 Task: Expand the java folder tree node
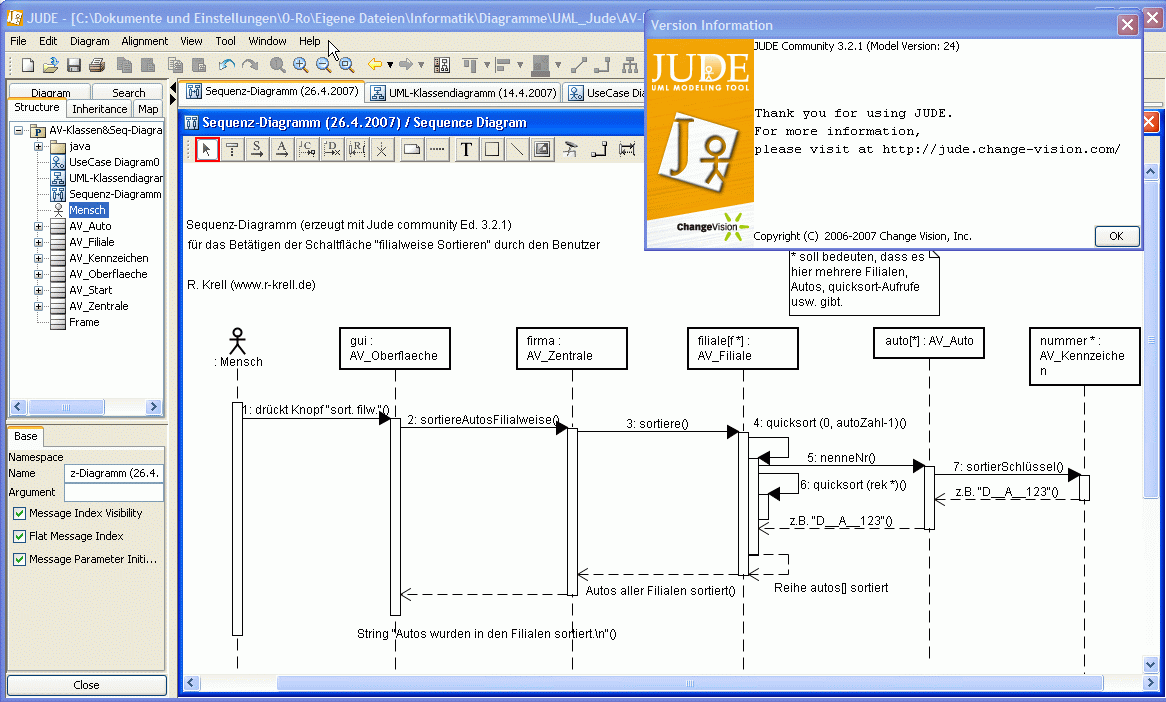[x=39, y=146]
